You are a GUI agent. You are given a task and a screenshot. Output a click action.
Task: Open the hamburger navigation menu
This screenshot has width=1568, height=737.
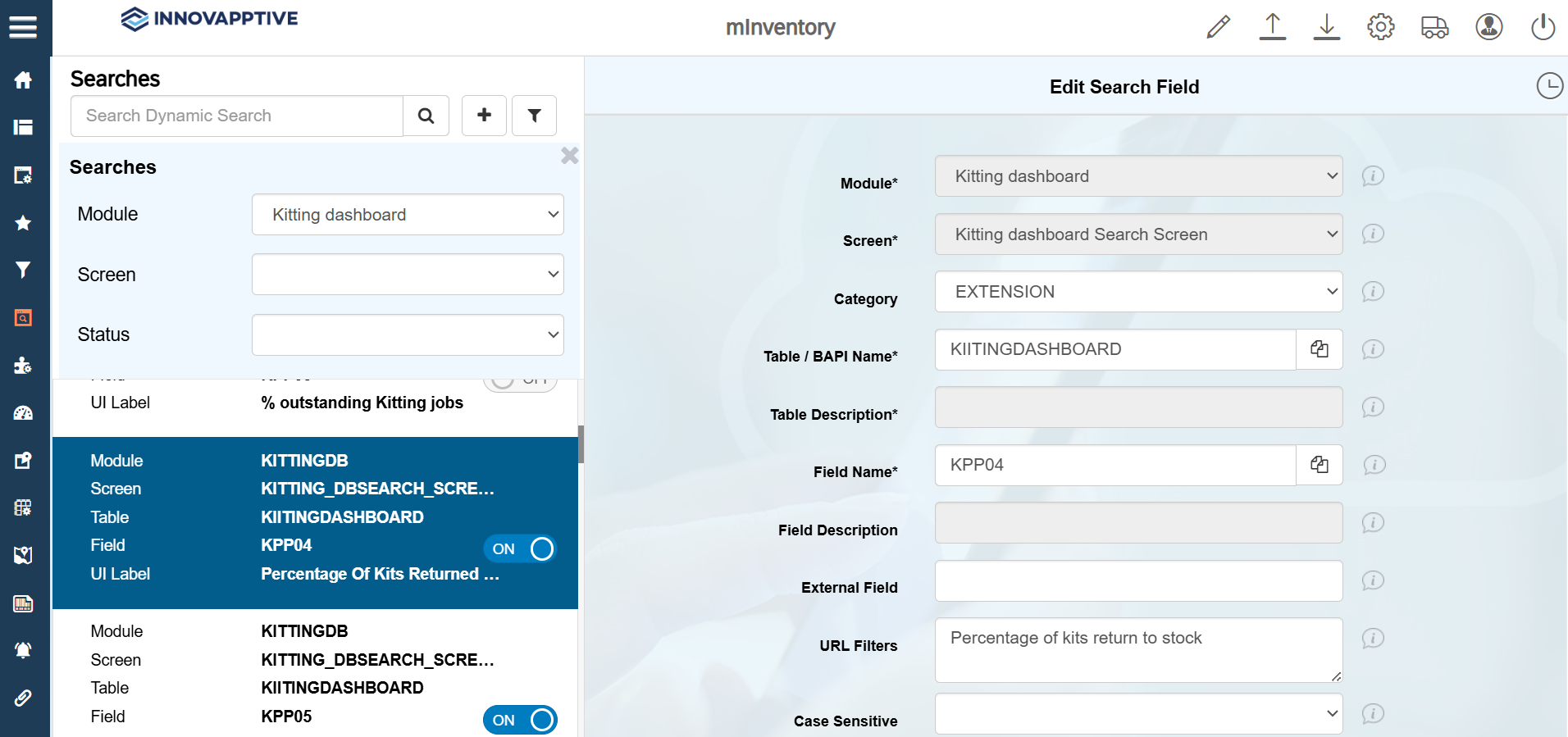pos(23,27)
